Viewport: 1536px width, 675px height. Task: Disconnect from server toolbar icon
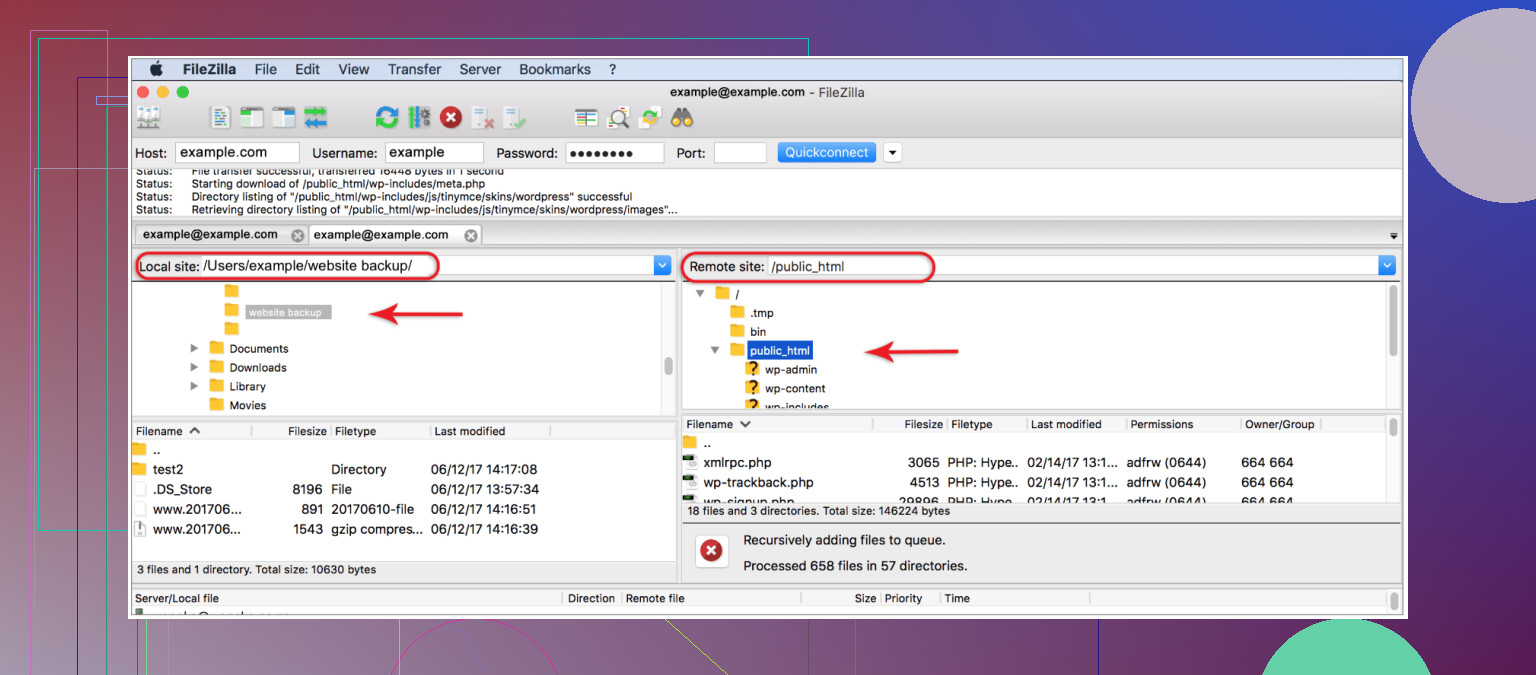pos(483,117)
